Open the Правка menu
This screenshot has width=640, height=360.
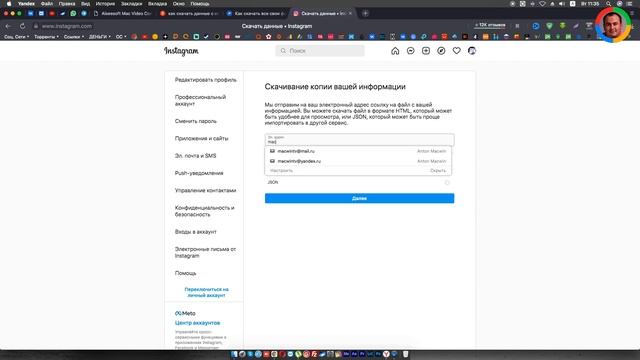tap(67, 4)
